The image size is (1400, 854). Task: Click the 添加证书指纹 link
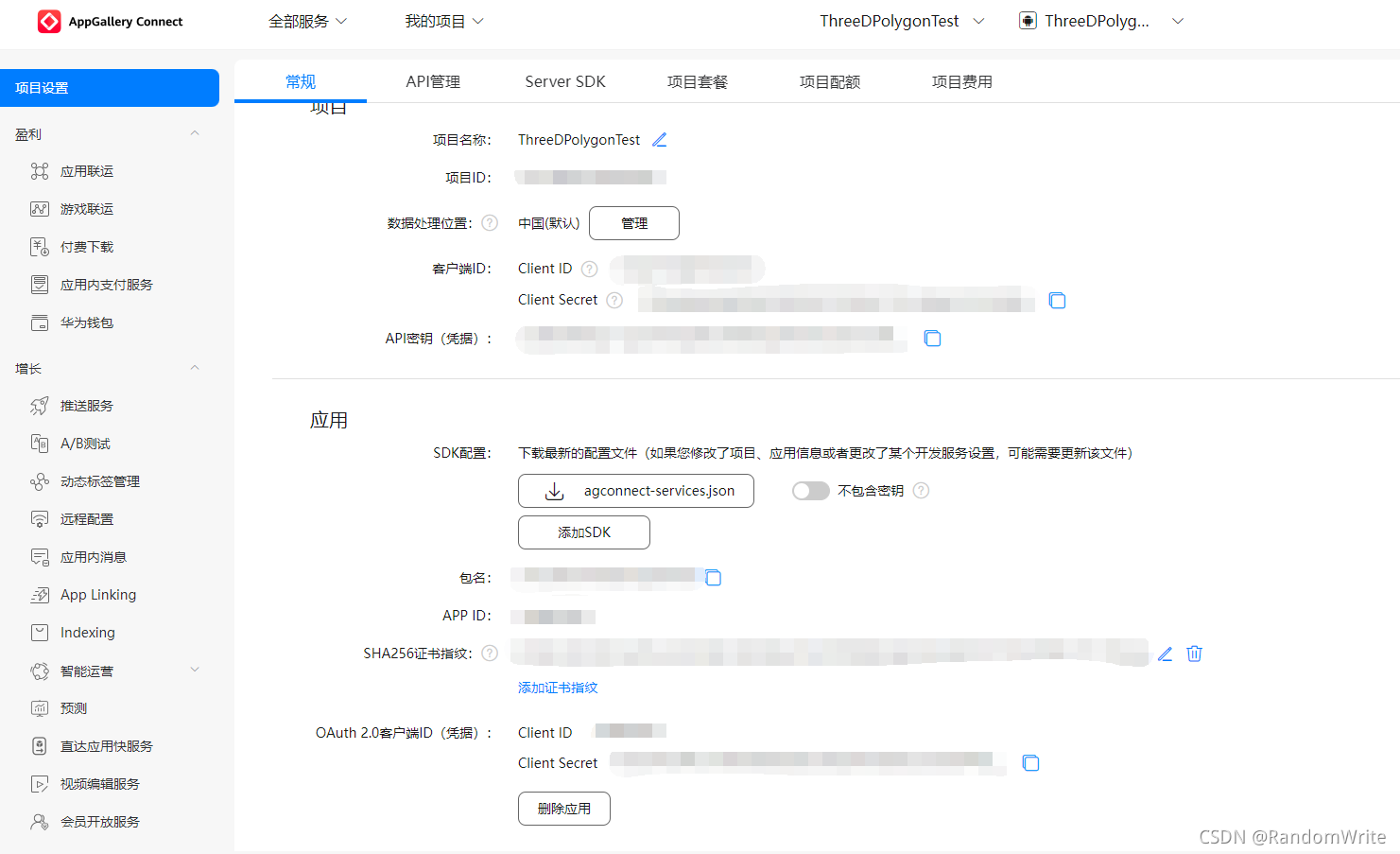[x=558, y=688]
